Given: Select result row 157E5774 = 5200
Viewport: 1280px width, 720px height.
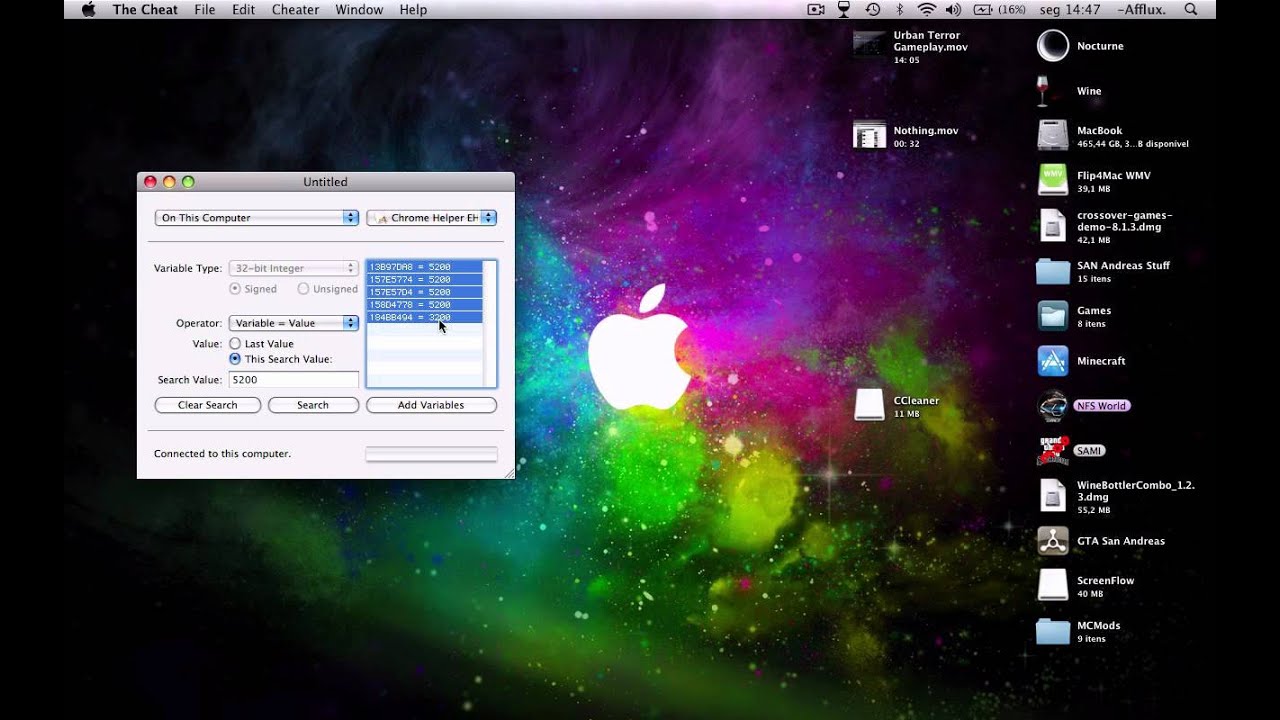Looking at the screenshot, I should (425, 279).
